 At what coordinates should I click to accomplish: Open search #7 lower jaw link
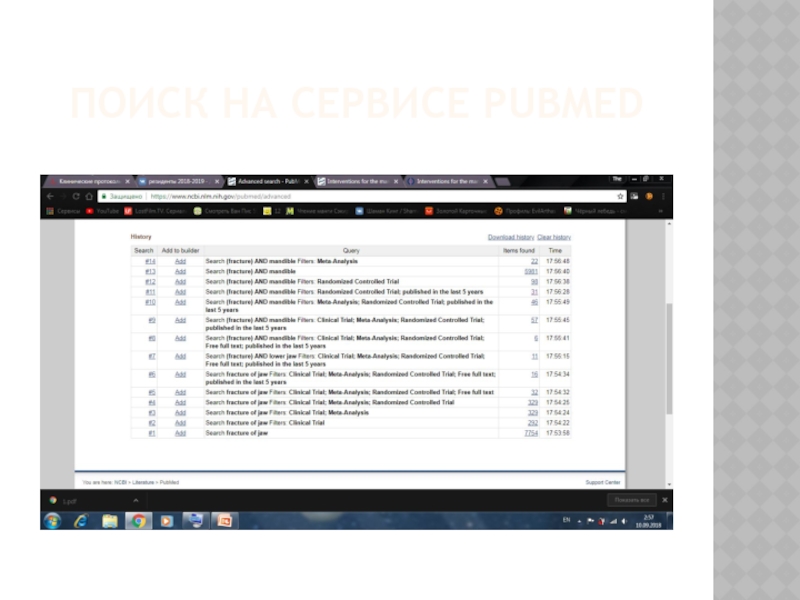152,356
